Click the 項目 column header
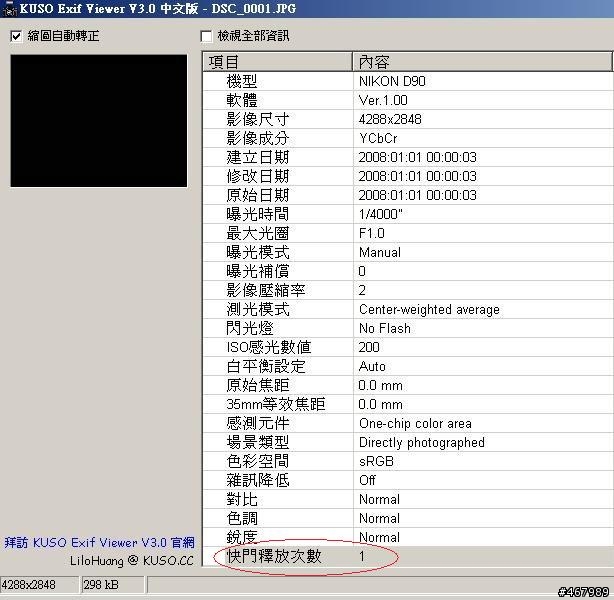 click(x=277, y=61)
